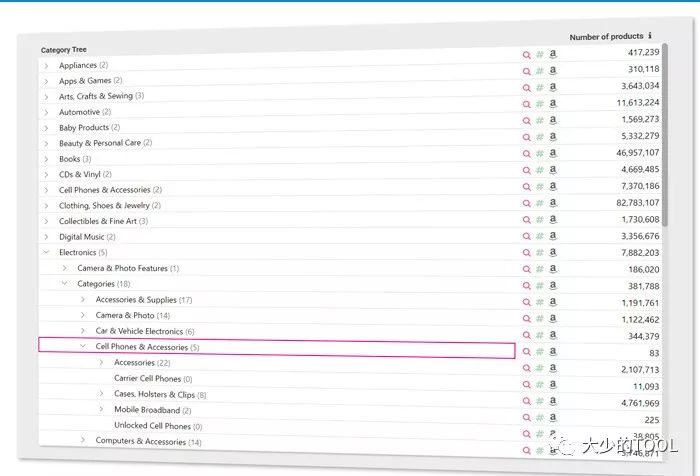Click the product count 82,783,107
The width and height of the screenshot is (700, 476).
pos(638,203)
